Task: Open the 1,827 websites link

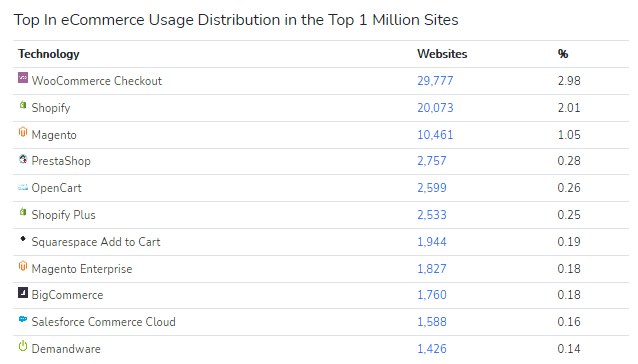Action: tap(432, 269)
